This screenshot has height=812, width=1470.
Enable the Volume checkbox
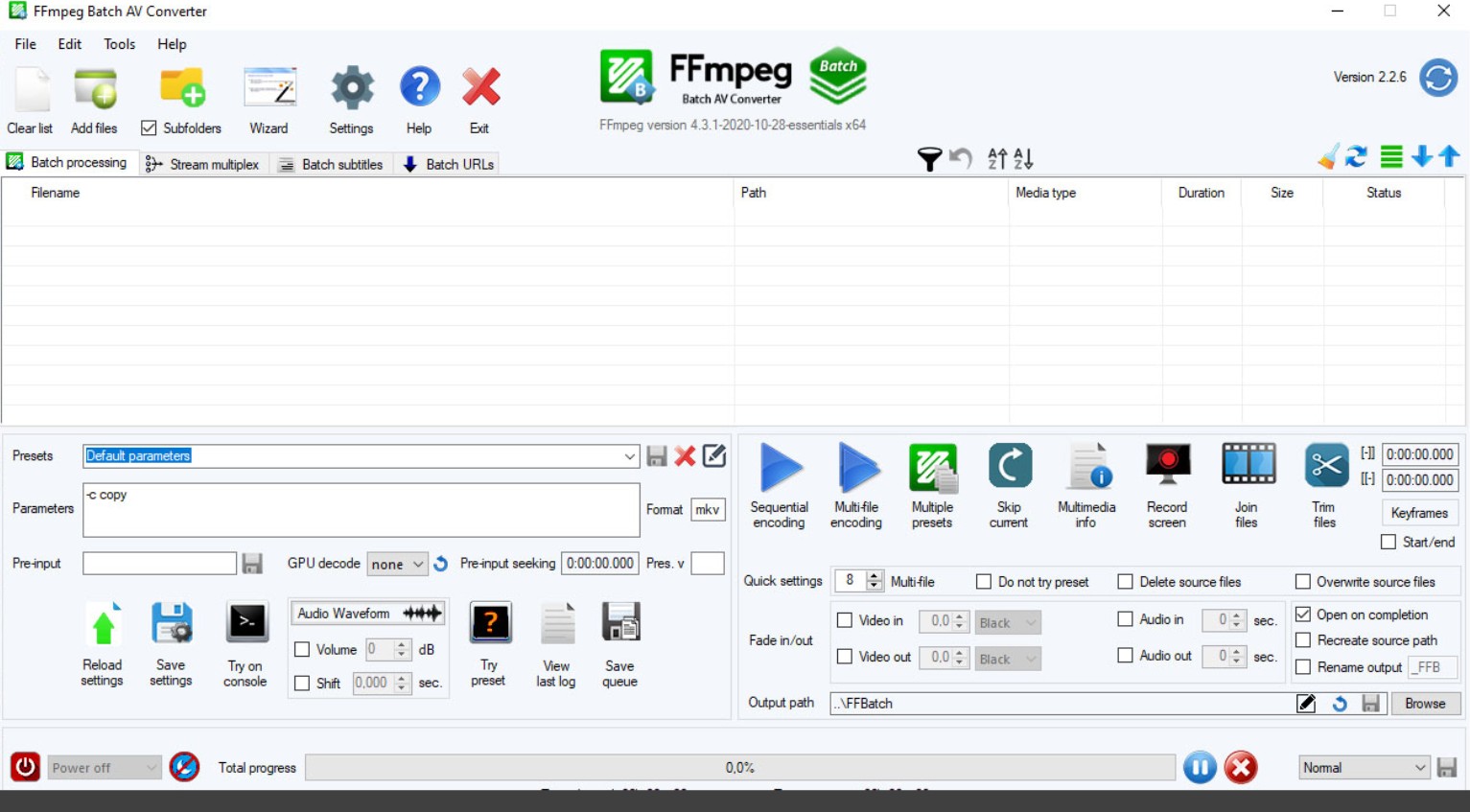302,650
